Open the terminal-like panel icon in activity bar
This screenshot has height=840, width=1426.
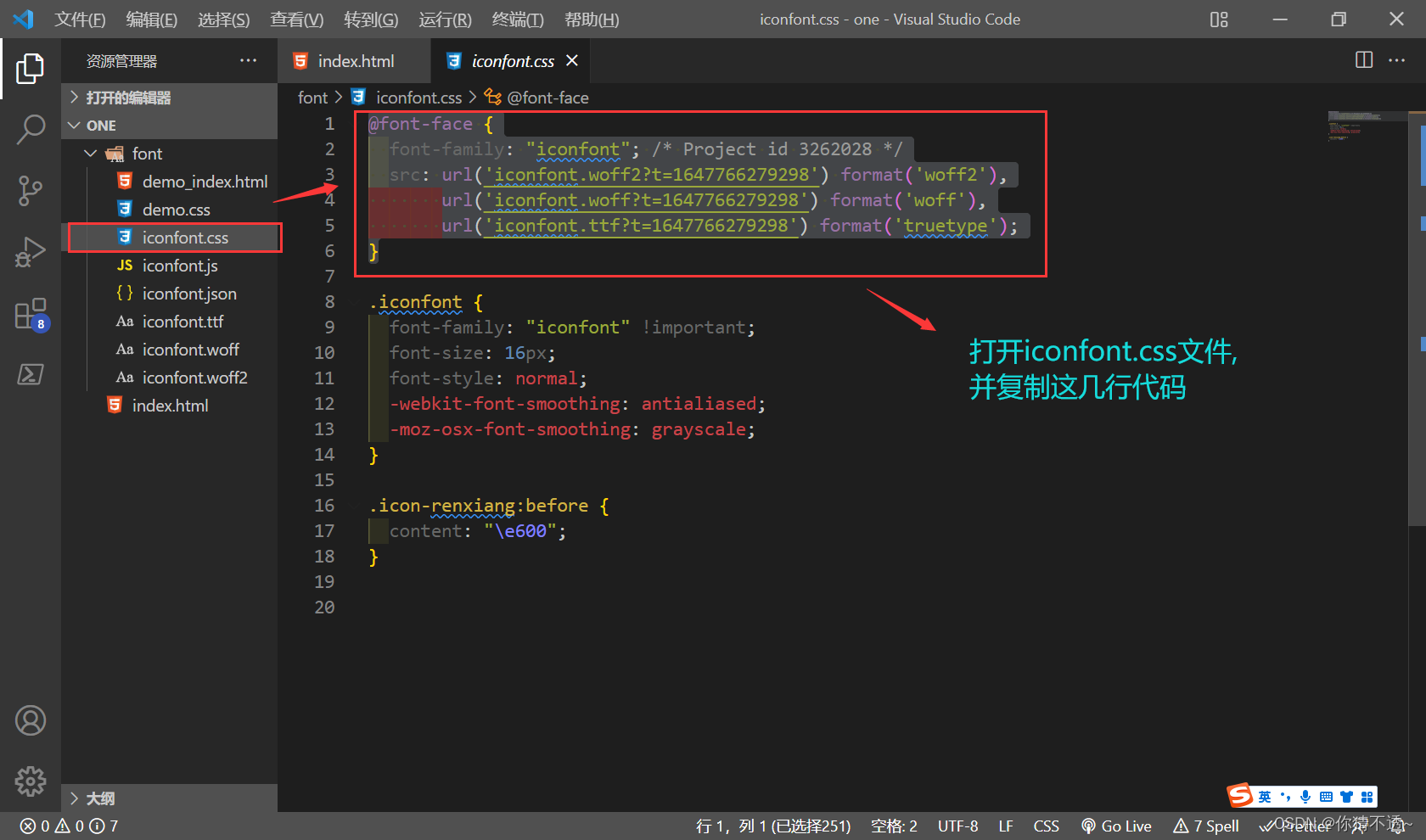31,374
